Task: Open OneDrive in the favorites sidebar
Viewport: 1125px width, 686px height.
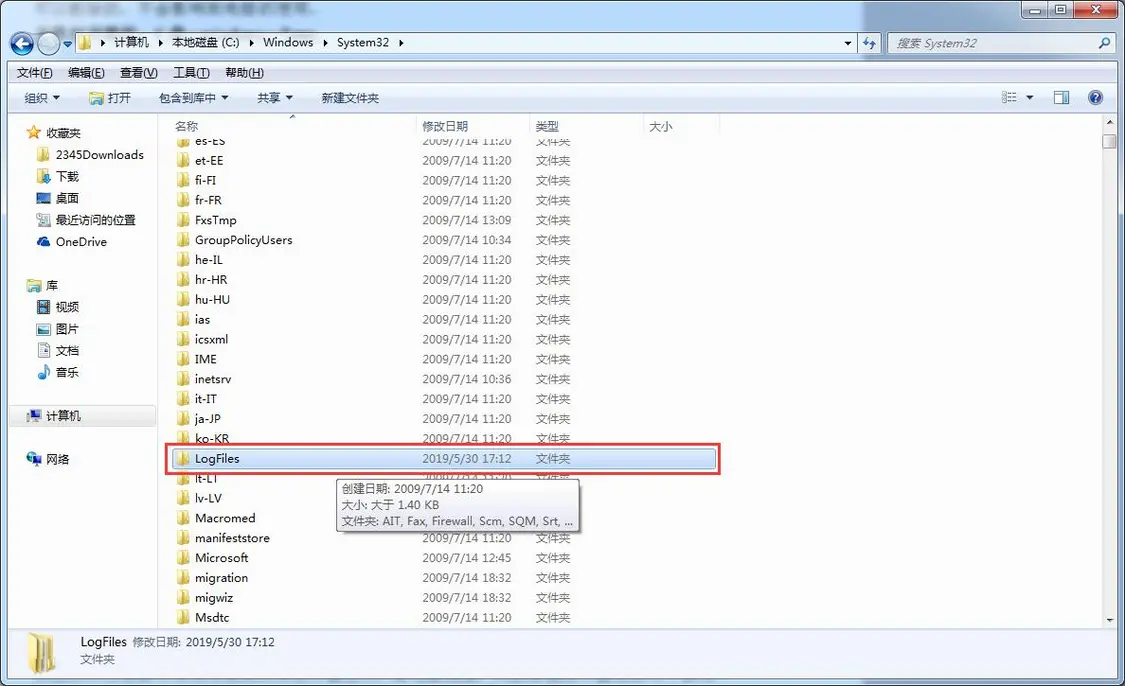Action: point(80,242)
